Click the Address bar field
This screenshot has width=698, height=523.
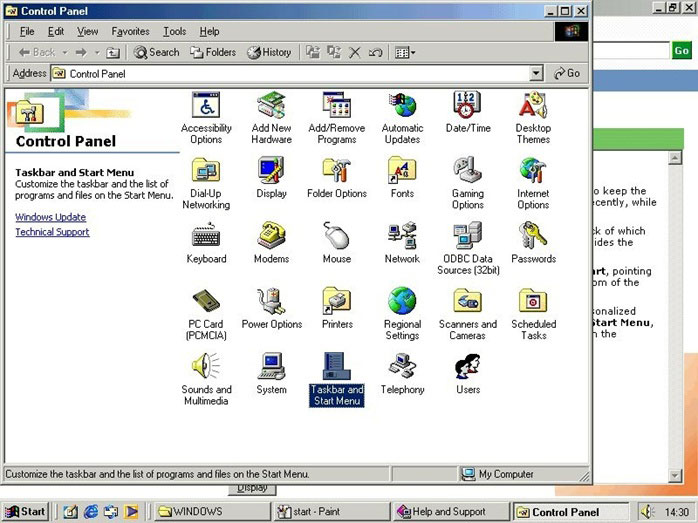click(x=297, y=73)
